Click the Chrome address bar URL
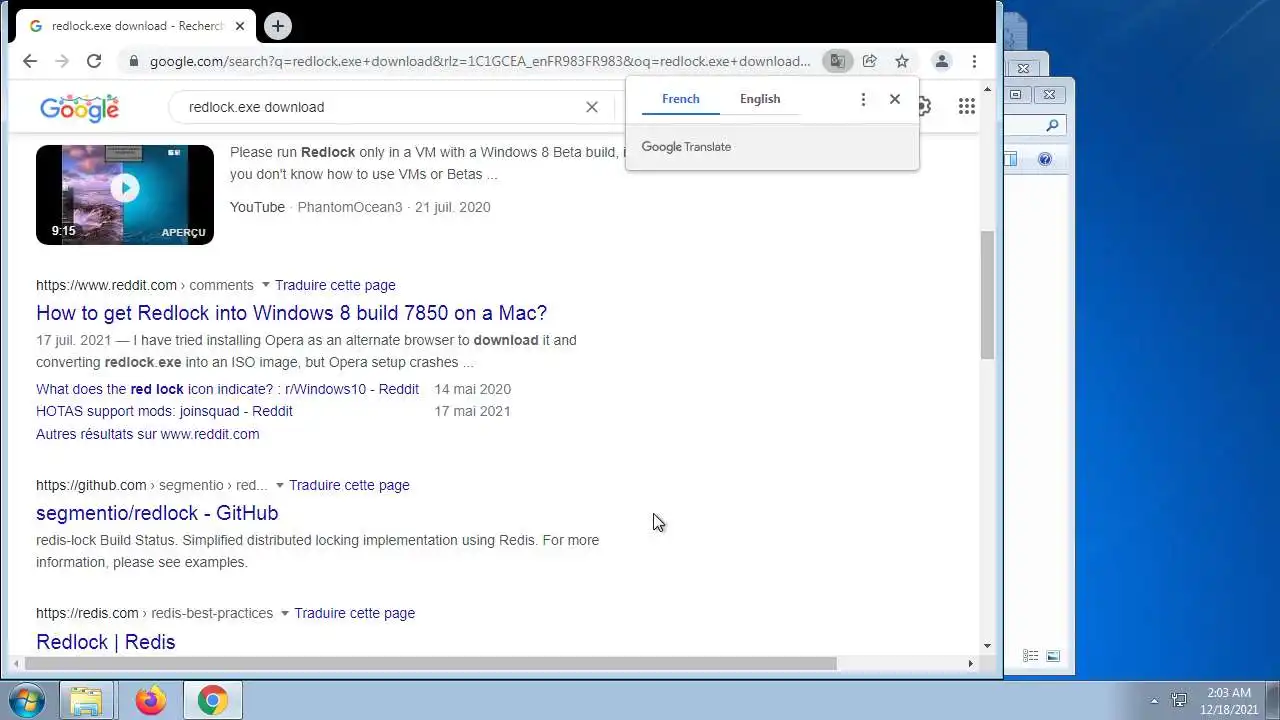This screenshot has height=720, width=1280. click(x=480, y=61)
